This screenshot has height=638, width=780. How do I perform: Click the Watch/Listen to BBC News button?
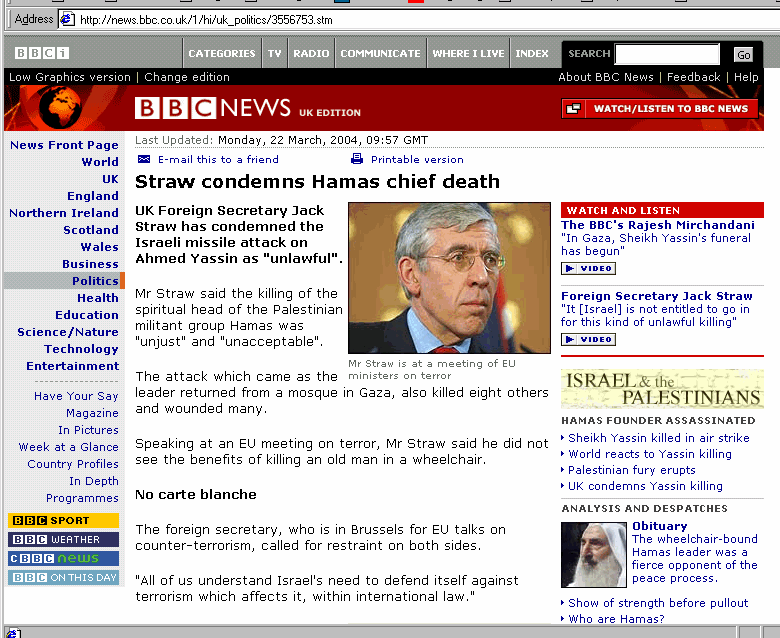coord(660,108)
